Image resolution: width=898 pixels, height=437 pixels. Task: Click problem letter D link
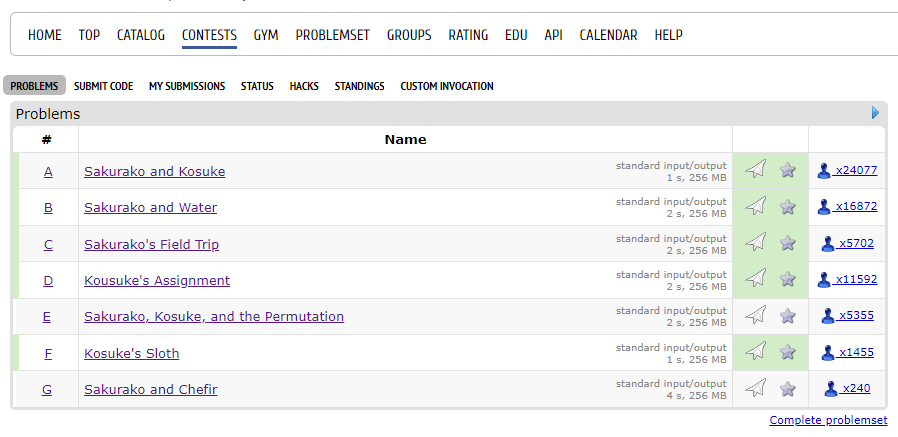tap(48, 280)
